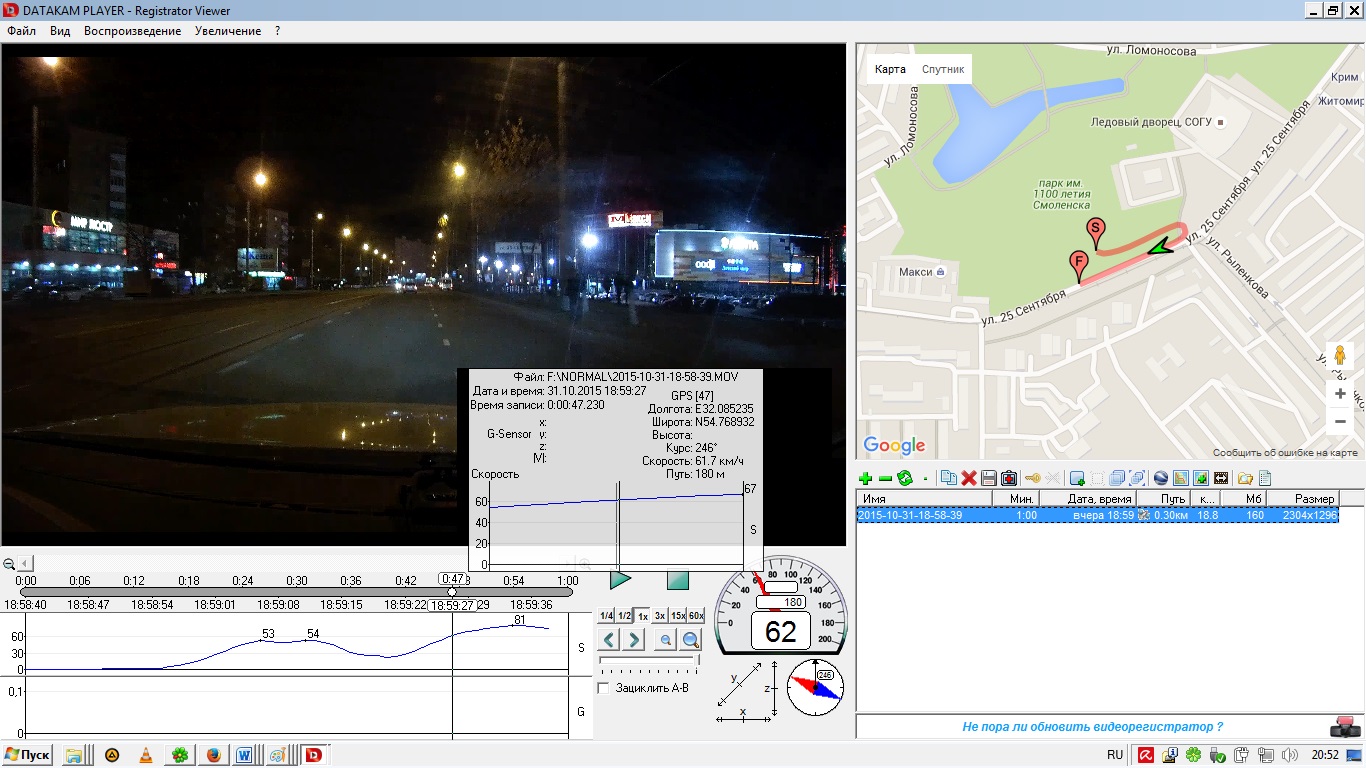The height and width of the screenshot is (768, 1366).
Task: Click the large magnifier zoom-in button
Action: (691, 640)
